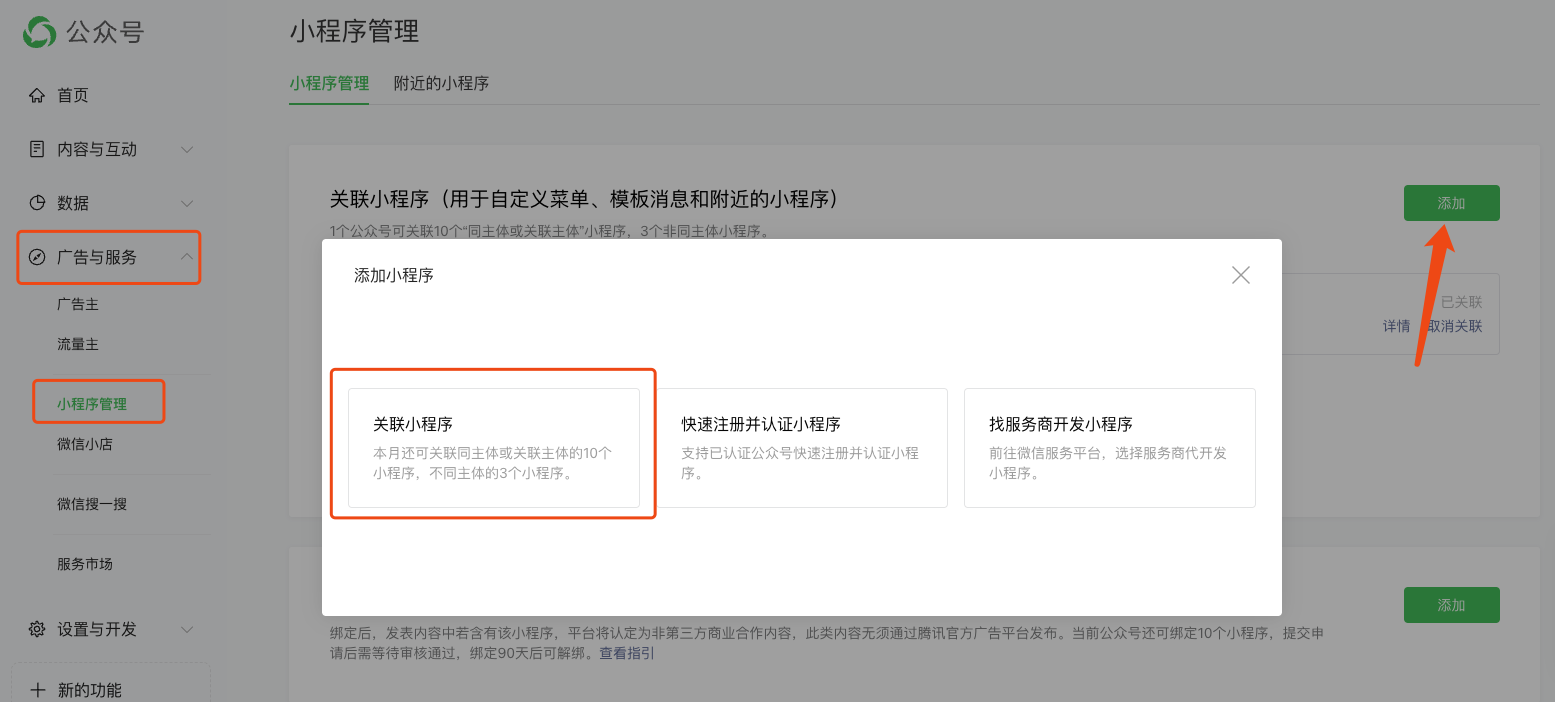Switch to the 小程序管理 tab
The image size is (1555, 702).
coord(329,83)
